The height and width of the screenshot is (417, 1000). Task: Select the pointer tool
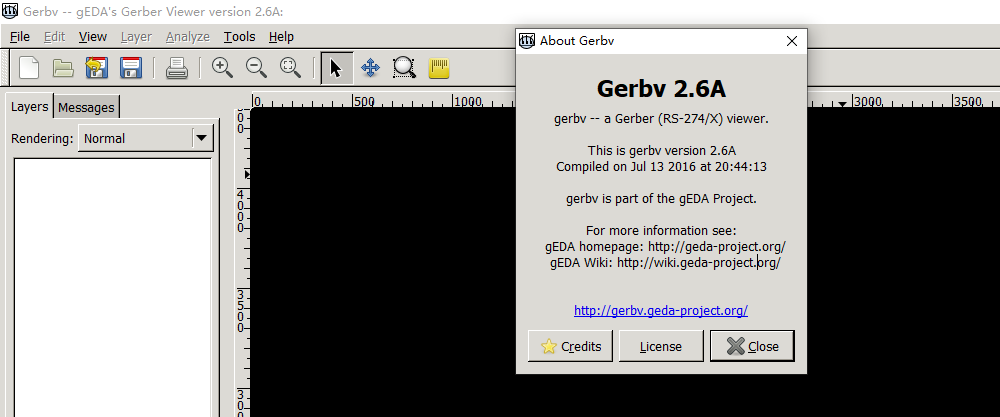(x=337, y=68)
